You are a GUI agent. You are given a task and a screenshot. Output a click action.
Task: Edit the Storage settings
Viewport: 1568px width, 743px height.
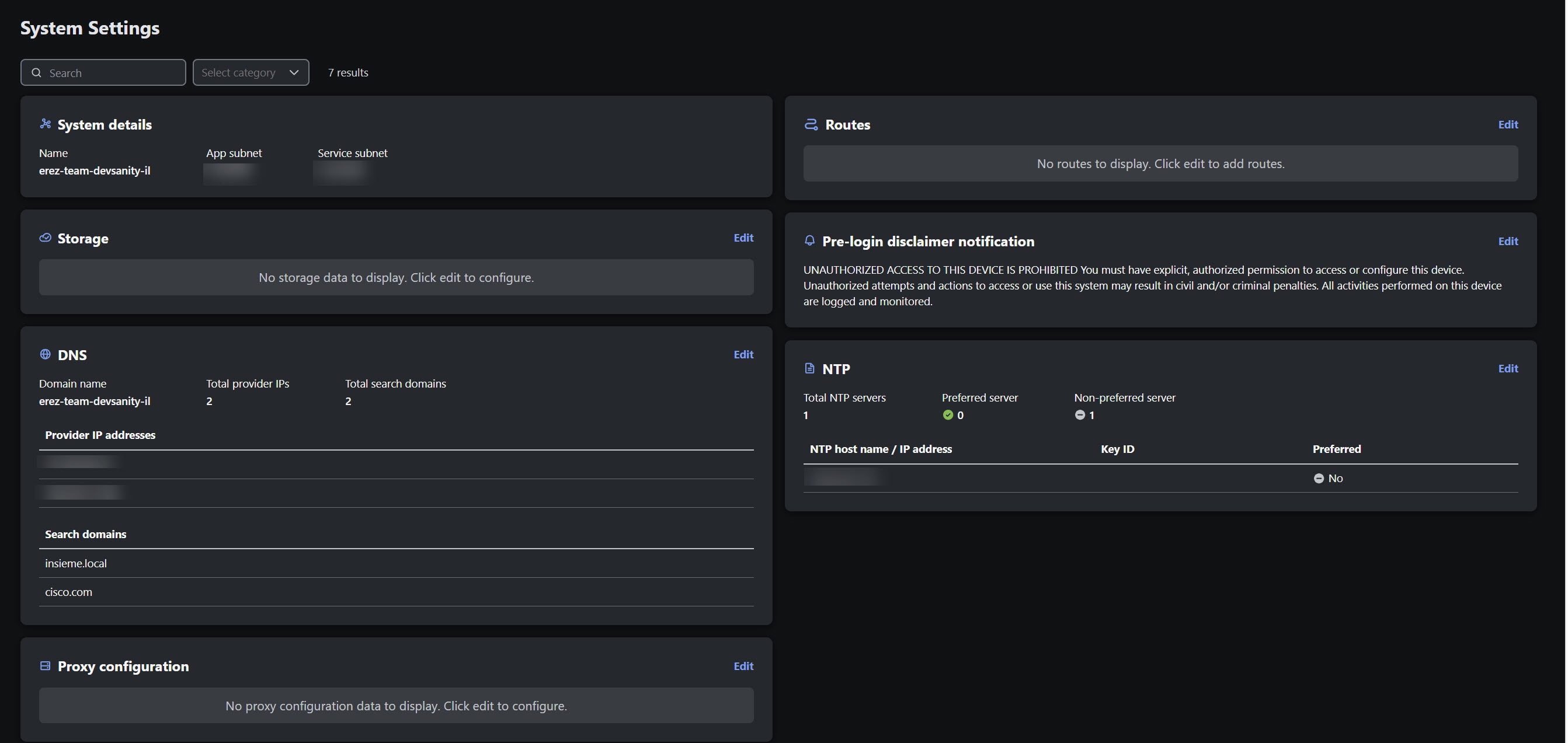click(x=743, y=238)
